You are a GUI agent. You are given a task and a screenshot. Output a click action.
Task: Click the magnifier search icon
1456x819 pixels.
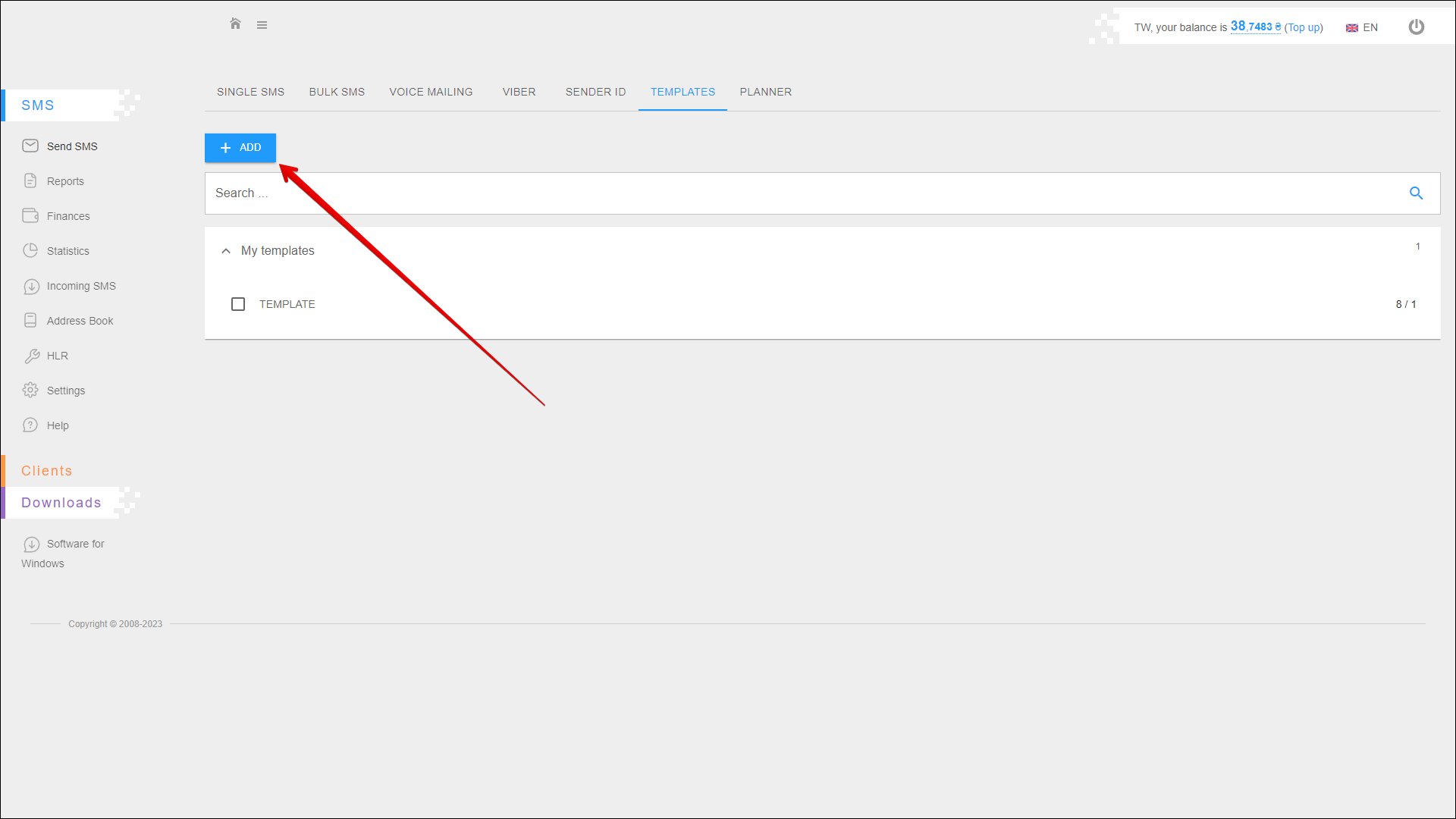click(1416, 193)
